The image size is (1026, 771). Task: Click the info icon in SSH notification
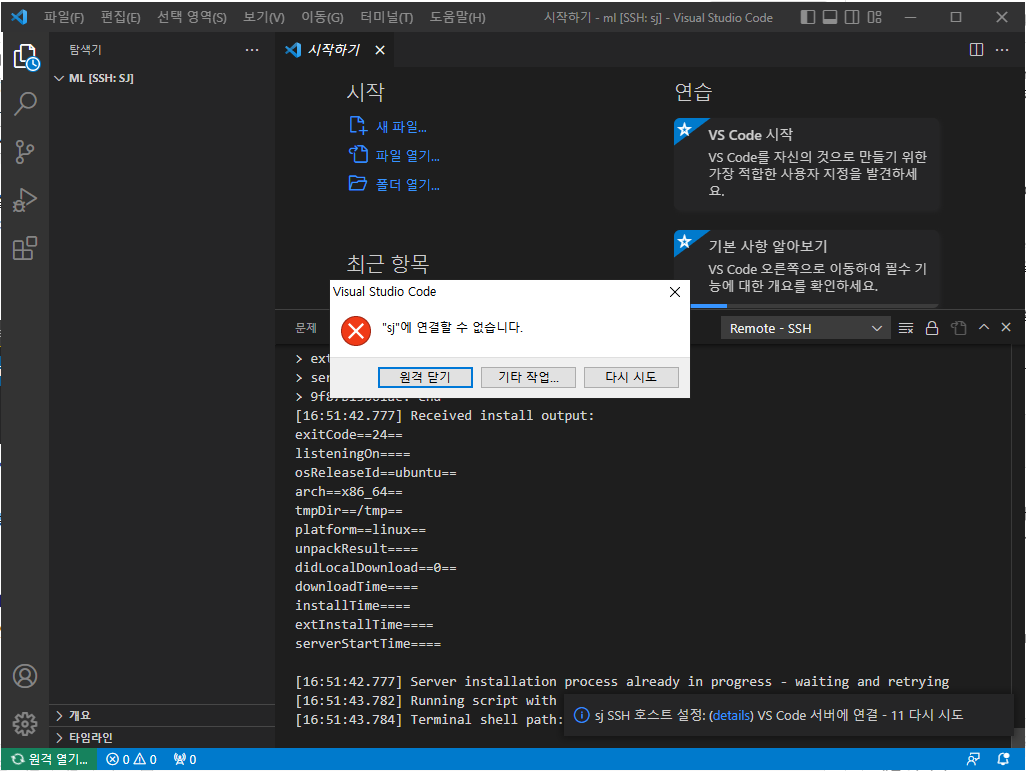click(581, 715)
